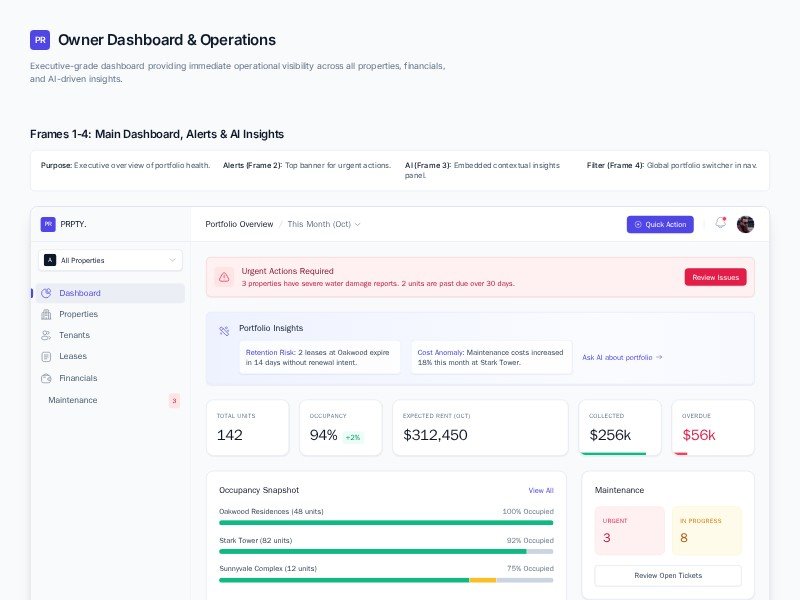Open the This Month (Oct) period dropdown
The height and width of the screenshot is (600, 800).
coord(323,224)
